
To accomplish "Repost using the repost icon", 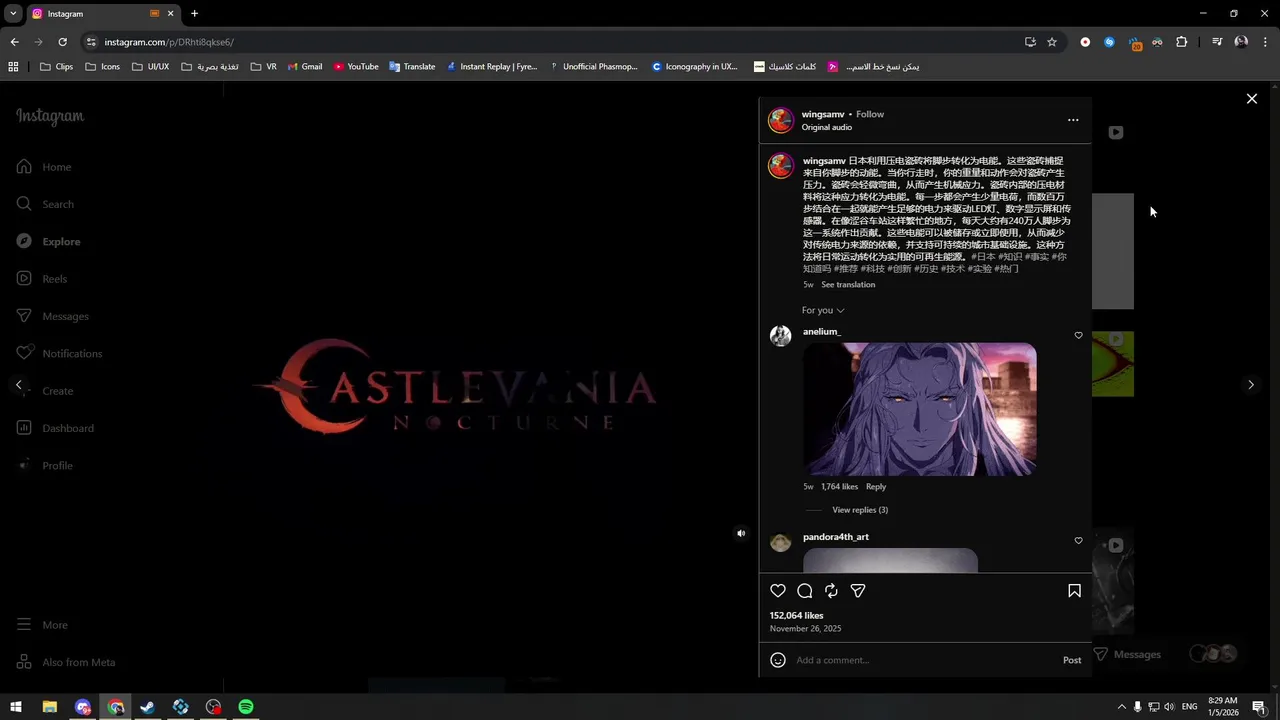I will click(x=831, y=591).
